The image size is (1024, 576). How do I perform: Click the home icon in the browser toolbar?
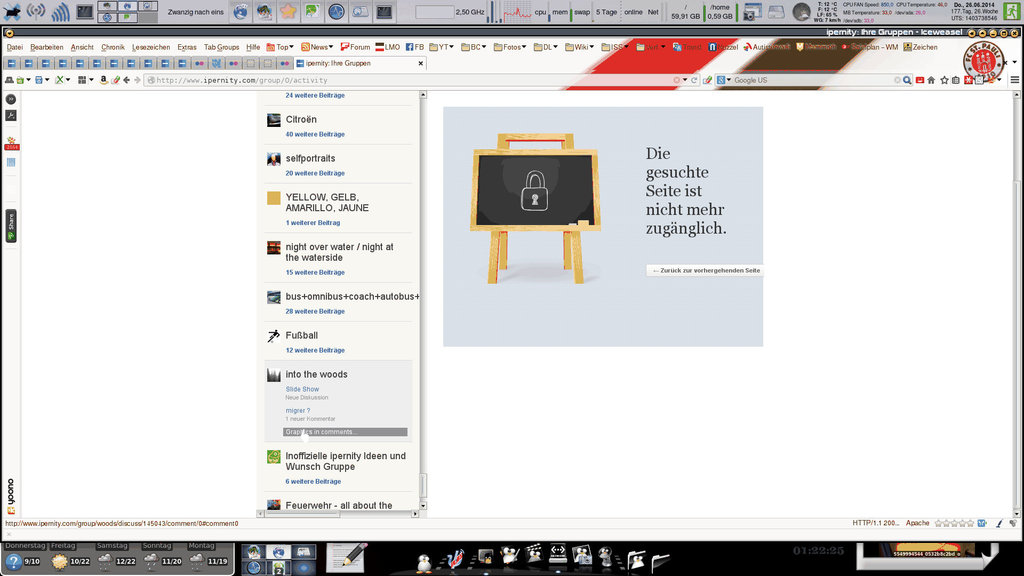931,80
